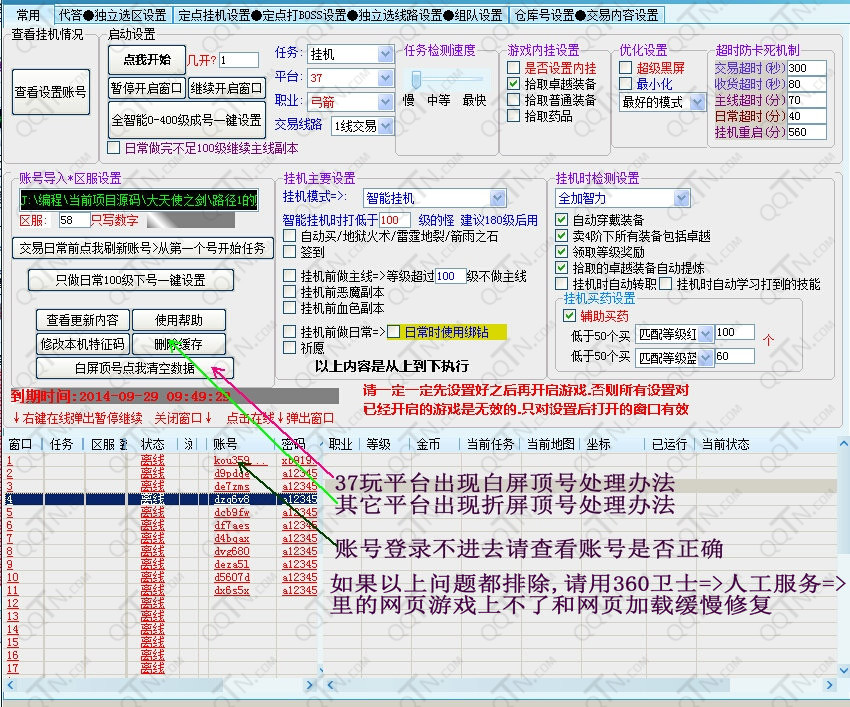Screen dimensions: 850x707
Task: Uncheck the 辅助买药 checkbox
Action: tap(570, 316)
